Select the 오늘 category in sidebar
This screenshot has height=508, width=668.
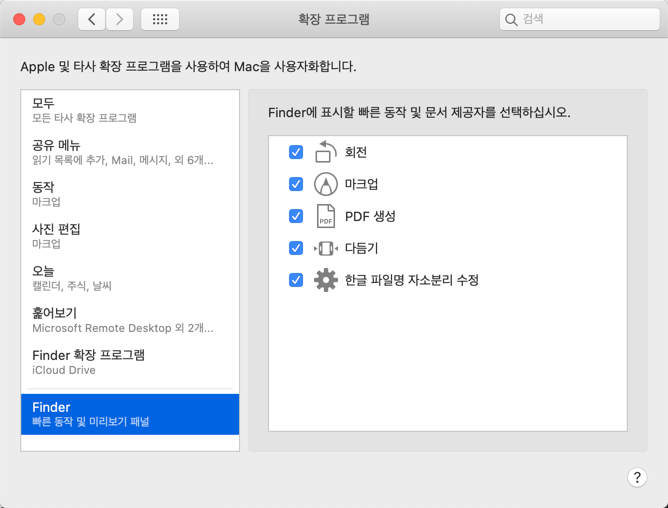(x=130, y=278)
